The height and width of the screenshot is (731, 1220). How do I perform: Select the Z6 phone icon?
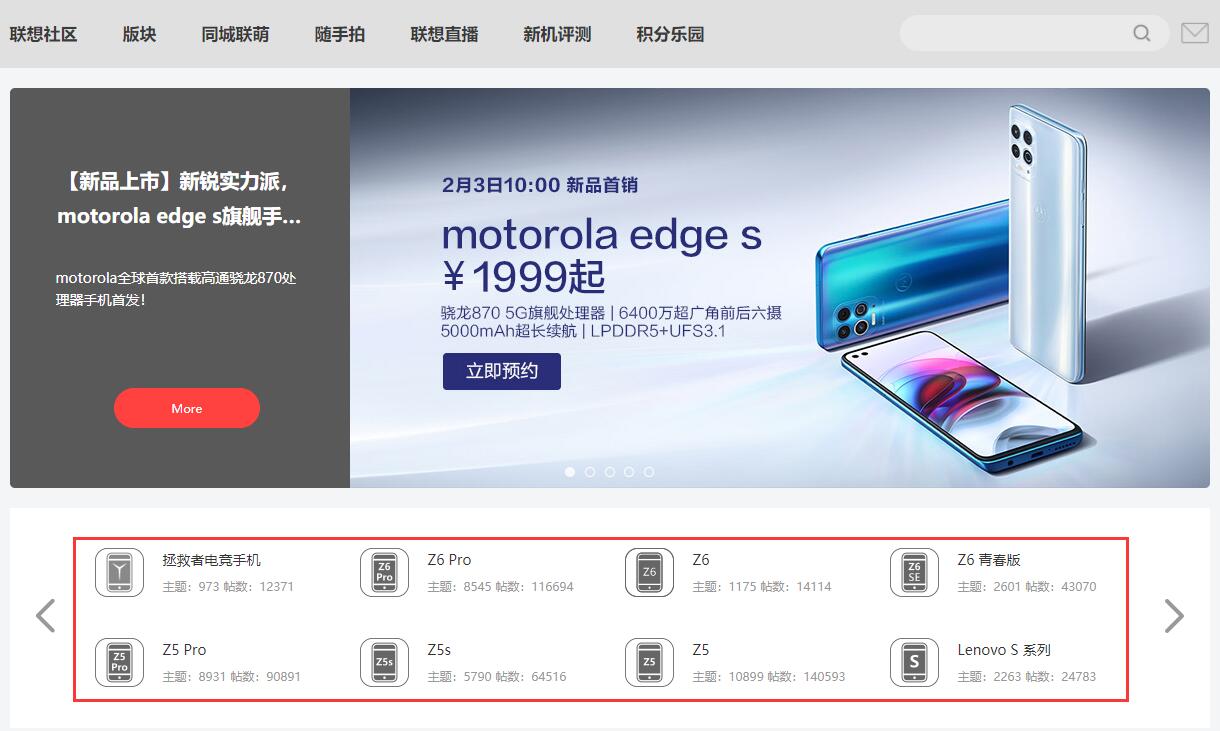tap(649, 573)
